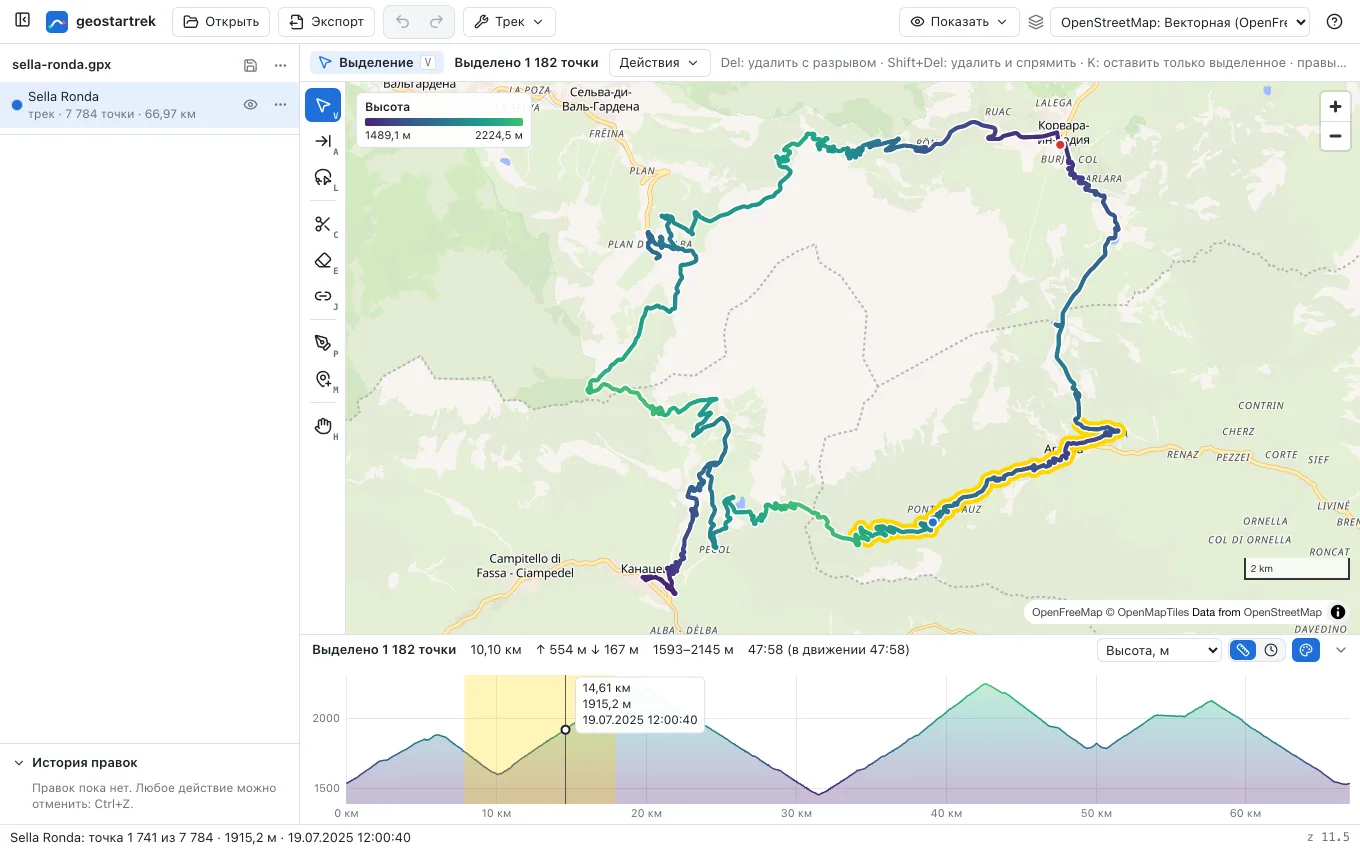
Task: Open the OpenStreetMap basemap selector
Action: (x=1180, y=21)
